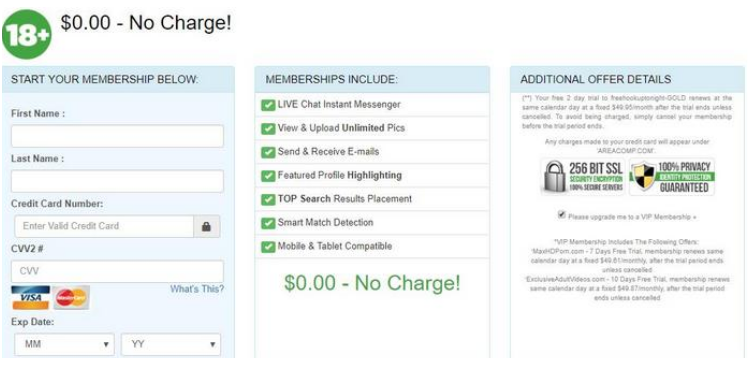Click the What's This? CVV help link
The height and width of the screenshot is (392, 749).
197,289
